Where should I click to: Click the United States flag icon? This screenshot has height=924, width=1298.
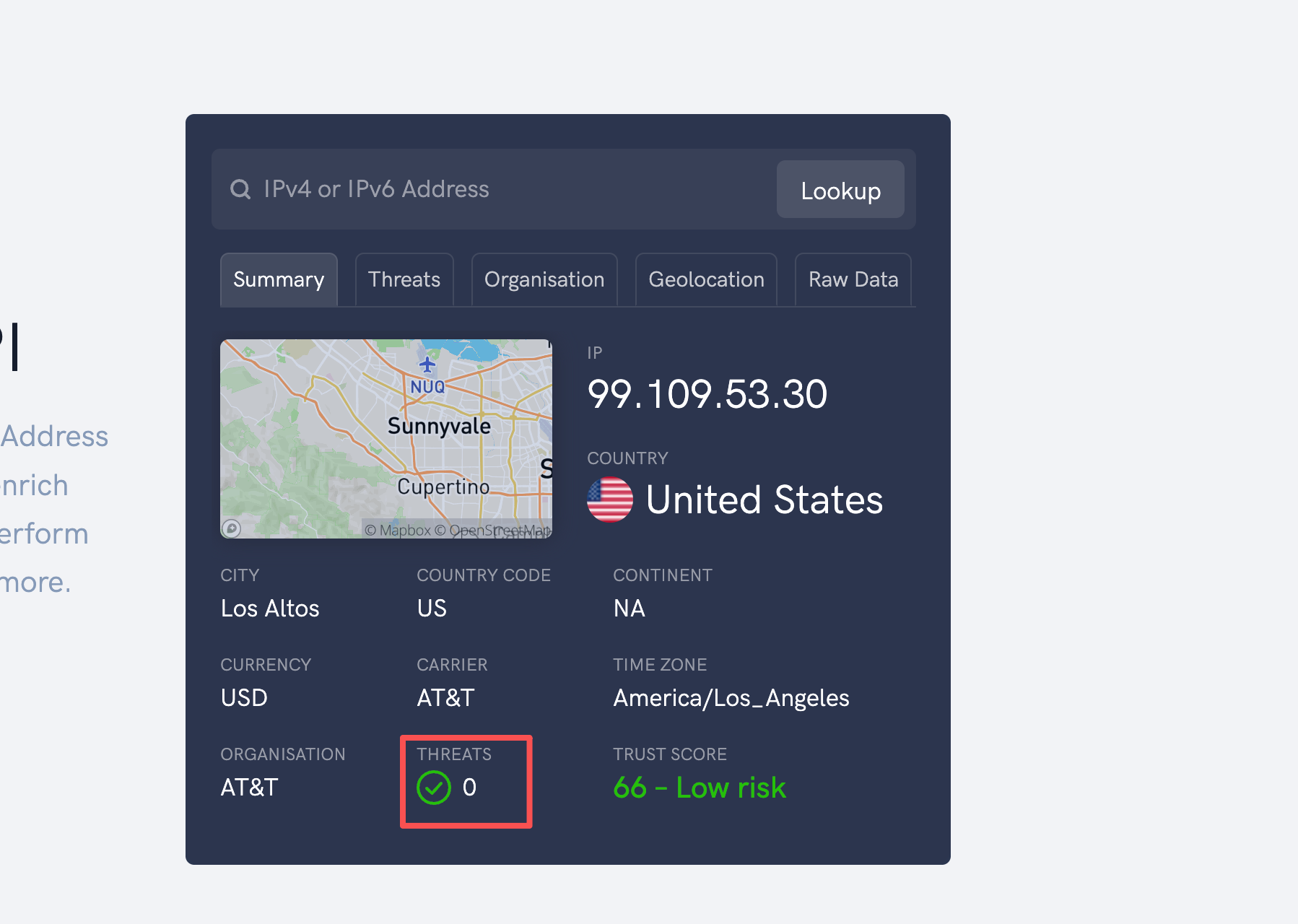(x=610, y=500)
